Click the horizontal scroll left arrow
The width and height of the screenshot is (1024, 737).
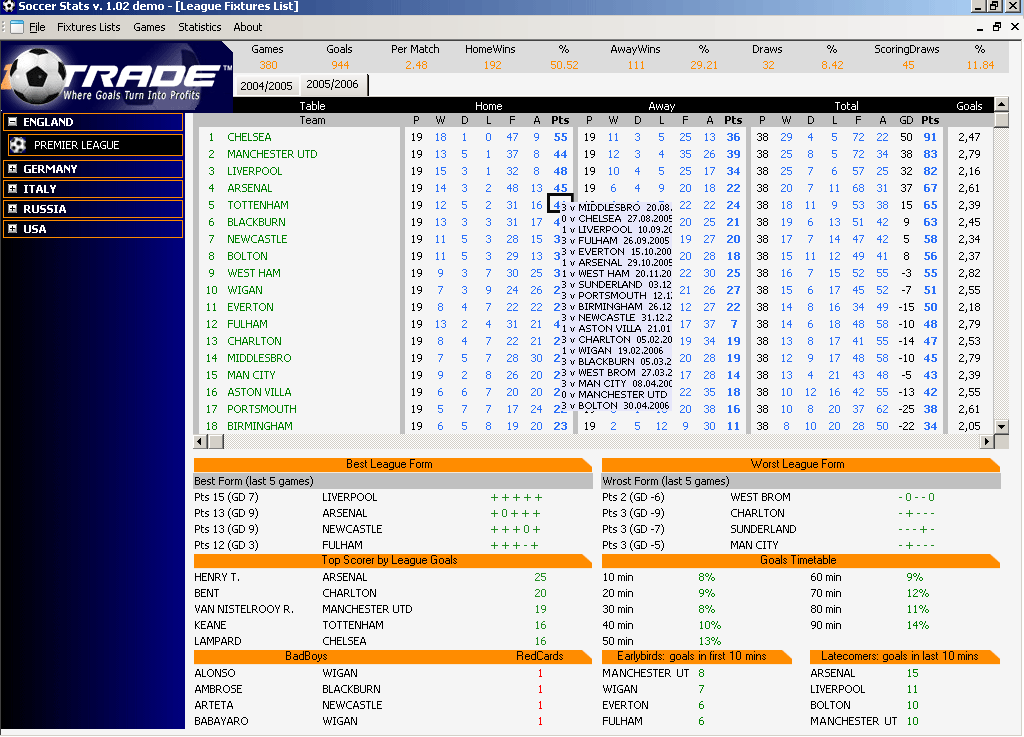[200, 442]
